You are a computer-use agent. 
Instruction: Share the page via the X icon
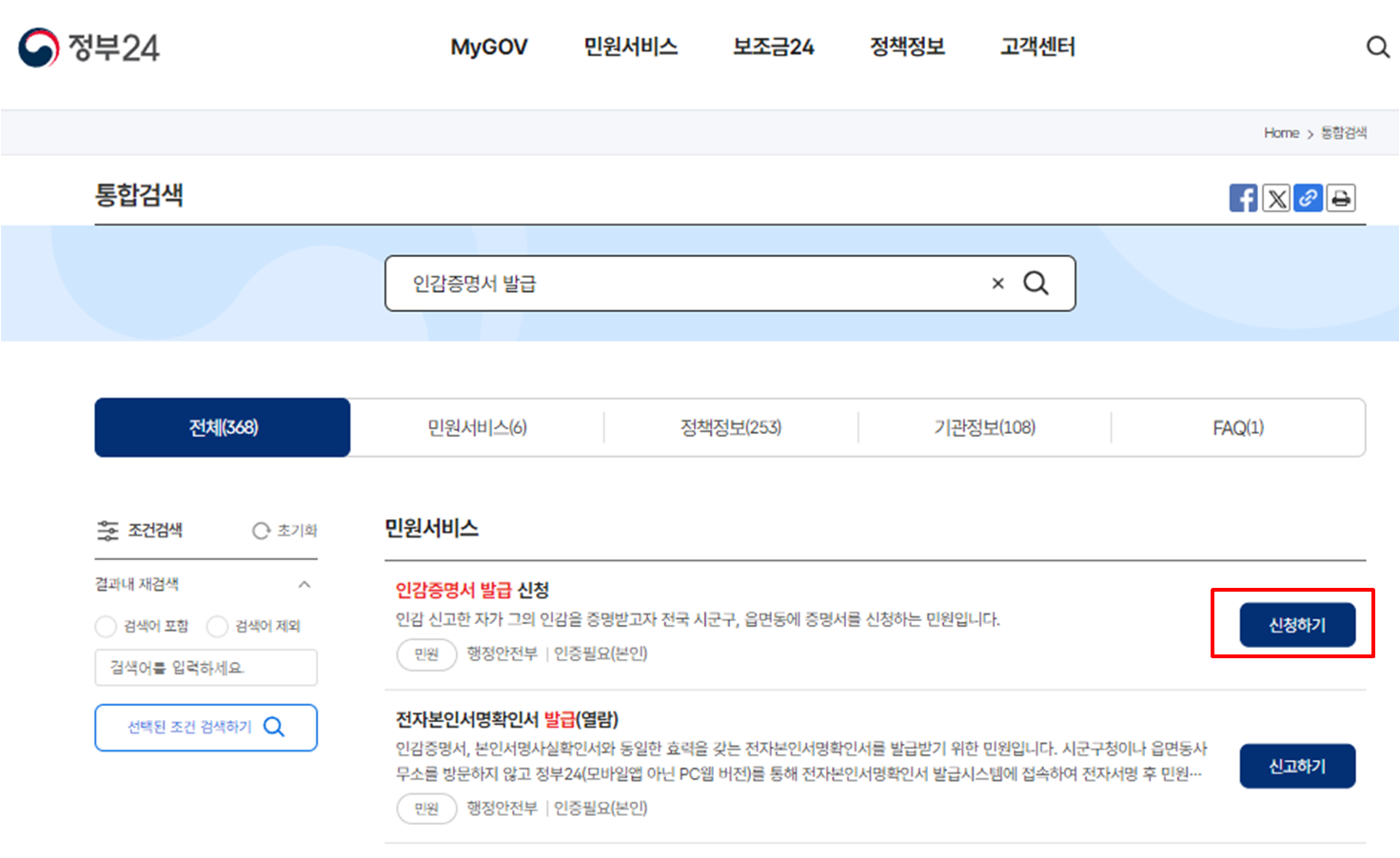[1275, 197]
